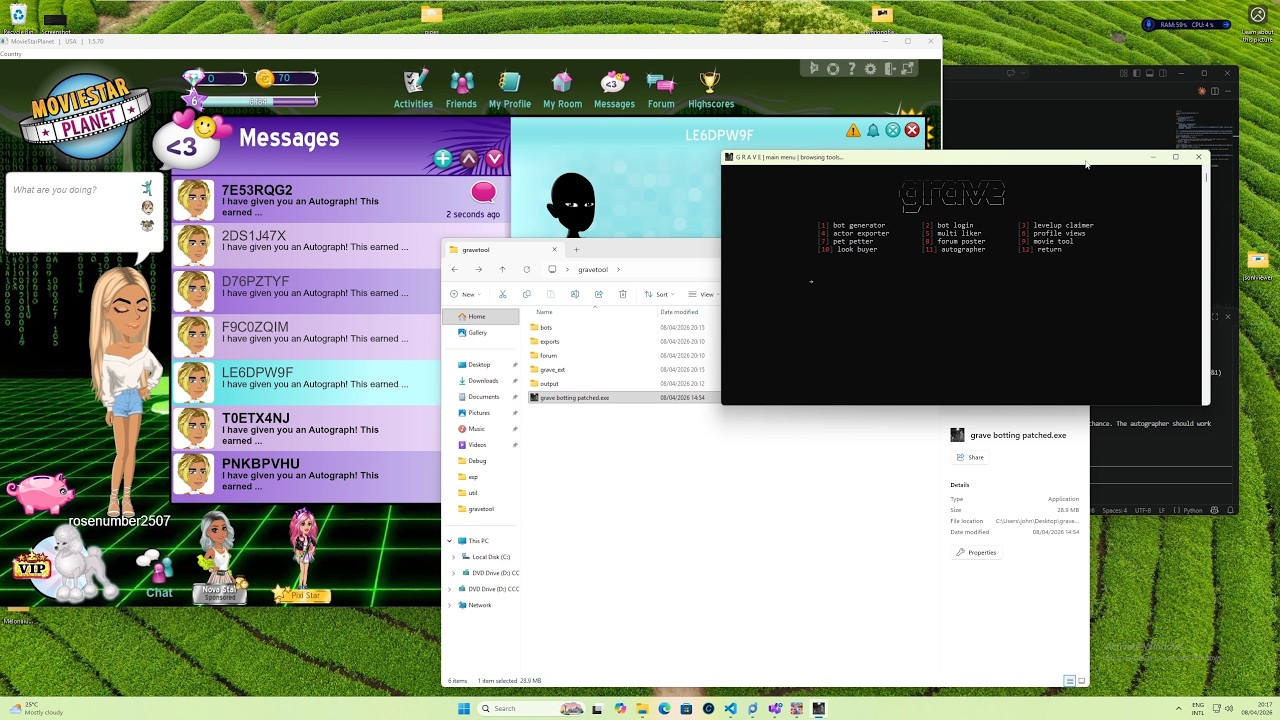Click Share button in details pane
The height and width of the screenshot is (720, 1280).
pos(969,457)
